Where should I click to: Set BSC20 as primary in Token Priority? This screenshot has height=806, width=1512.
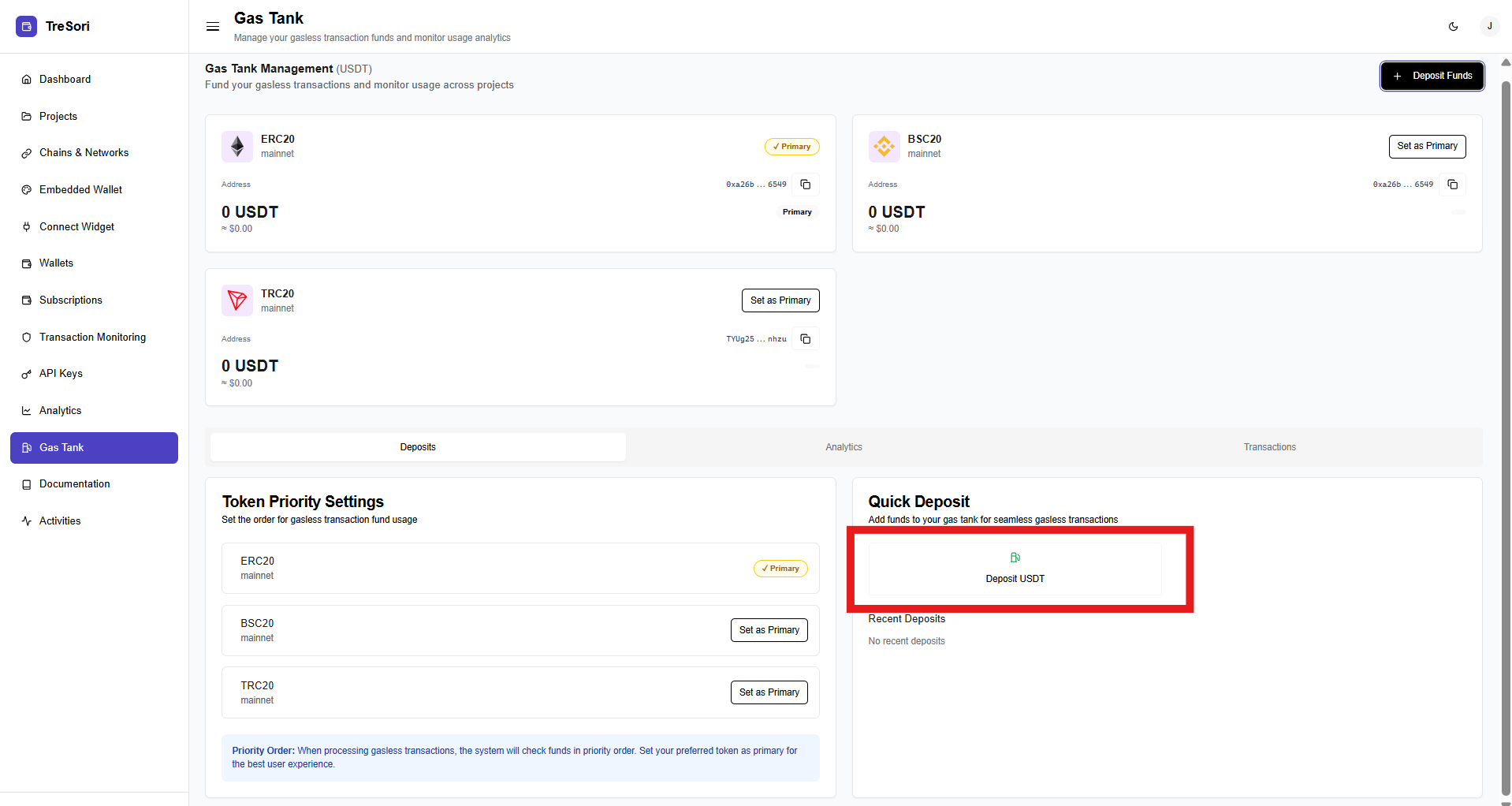click(769, 630)
